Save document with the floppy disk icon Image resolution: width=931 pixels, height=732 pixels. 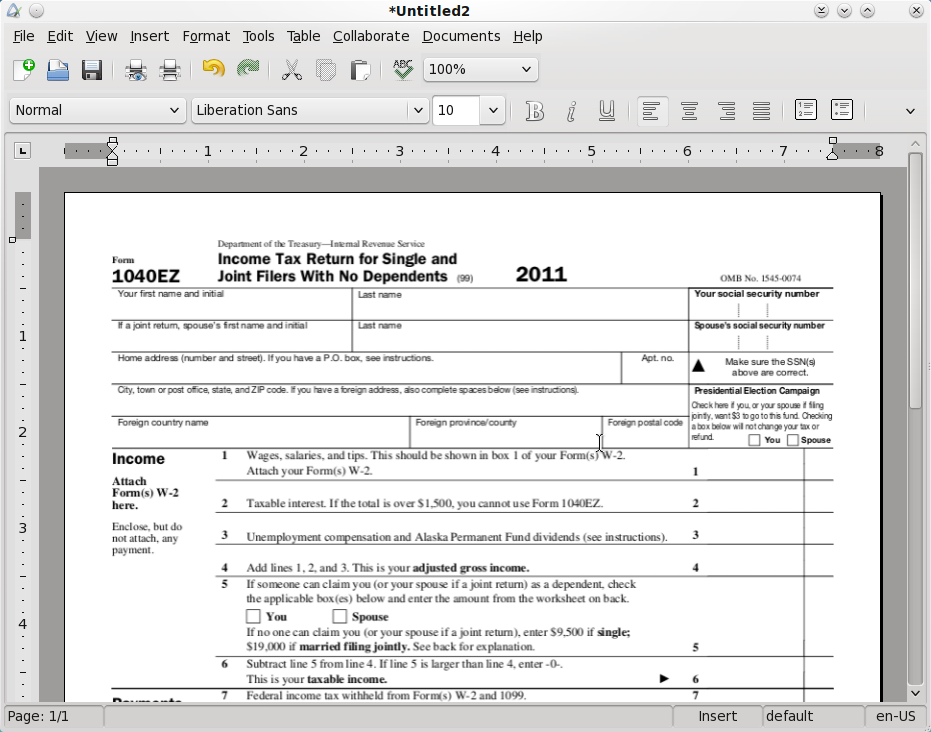[92, 70]
